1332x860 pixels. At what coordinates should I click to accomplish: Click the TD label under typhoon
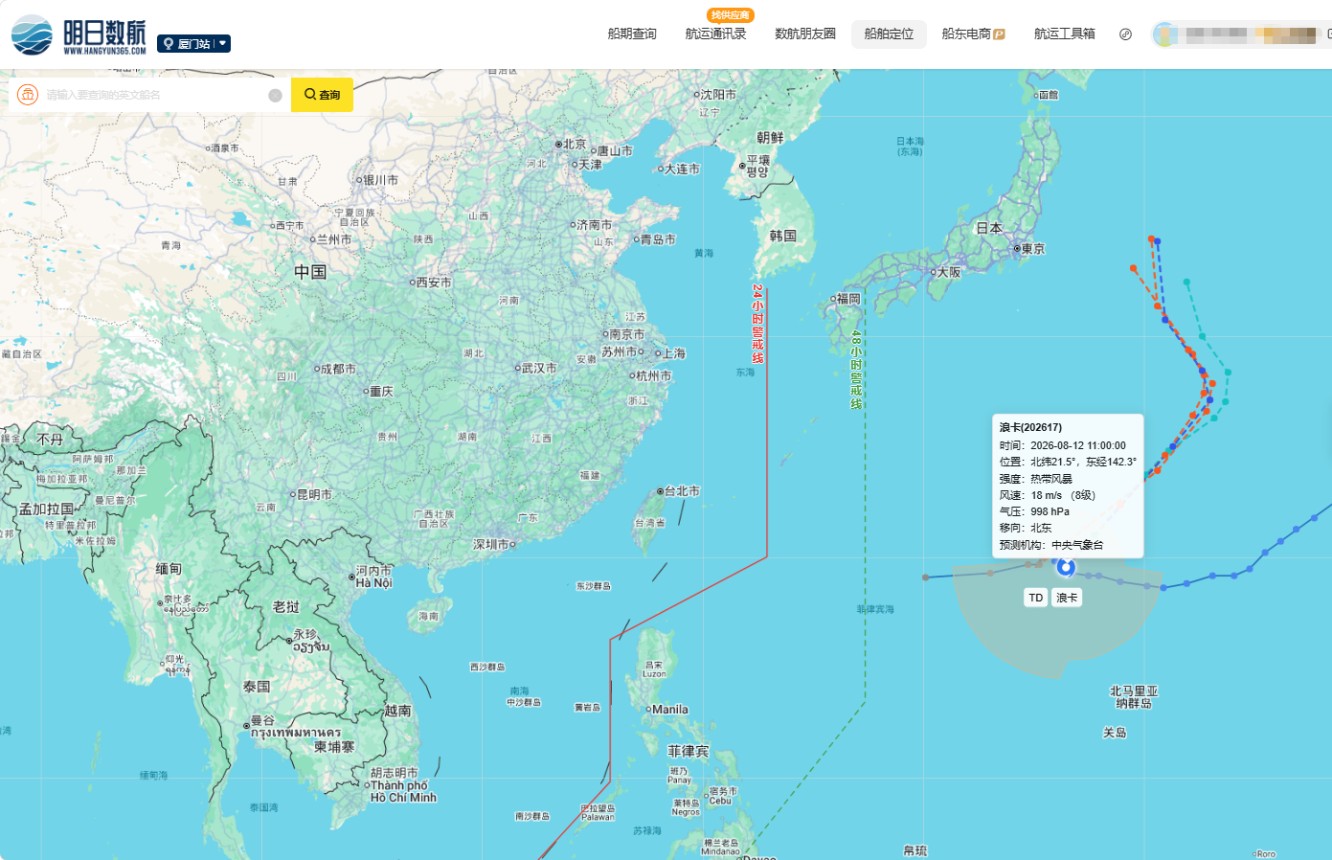[x=1036, y=598]
